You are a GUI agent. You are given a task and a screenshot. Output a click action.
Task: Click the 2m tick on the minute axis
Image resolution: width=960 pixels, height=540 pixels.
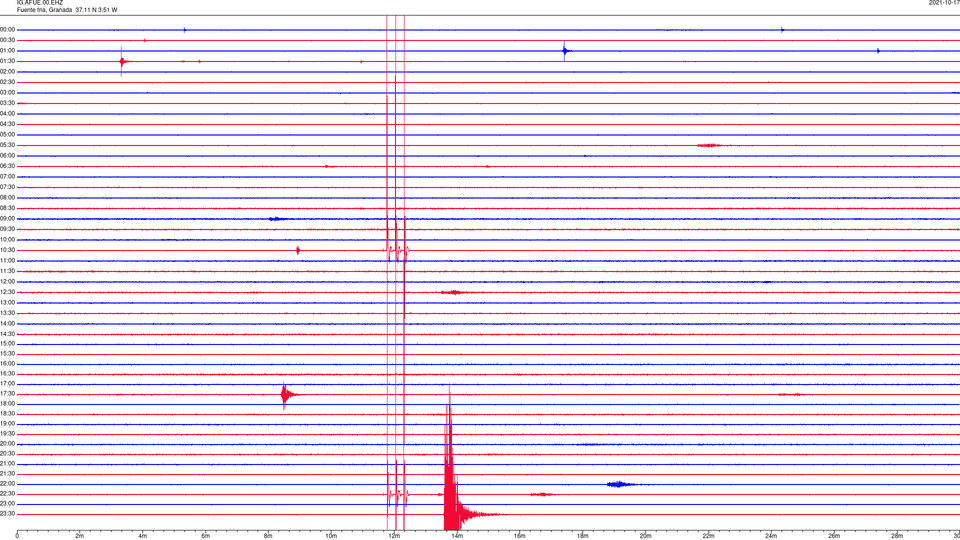tap(80, 536)
